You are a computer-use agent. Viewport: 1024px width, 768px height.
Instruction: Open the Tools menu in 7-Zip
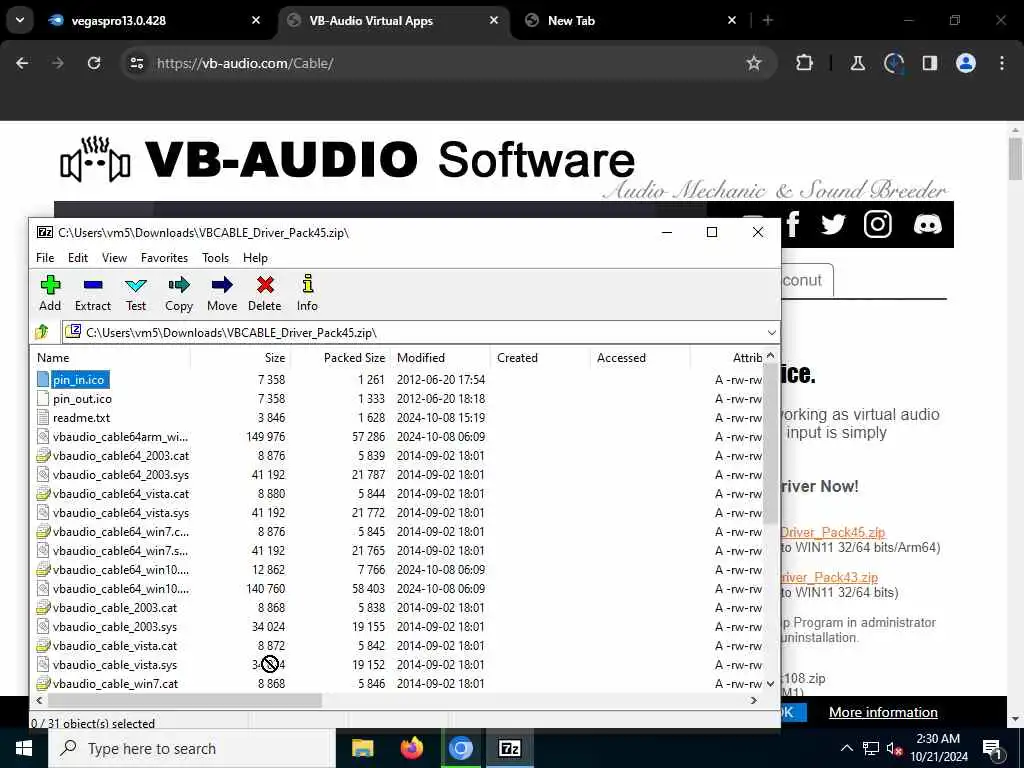pyautogui.click(x=216, y=258)
